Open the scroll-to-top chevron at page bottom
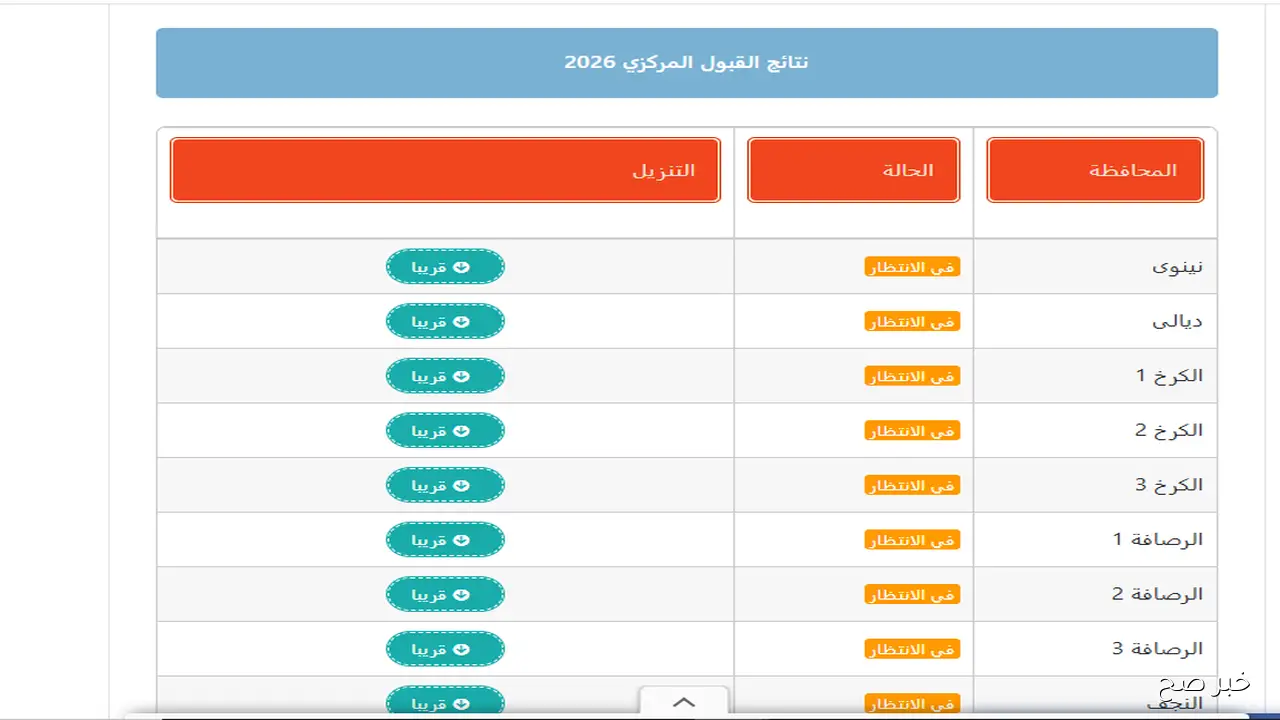1280x720 pixels. [684, 702]
